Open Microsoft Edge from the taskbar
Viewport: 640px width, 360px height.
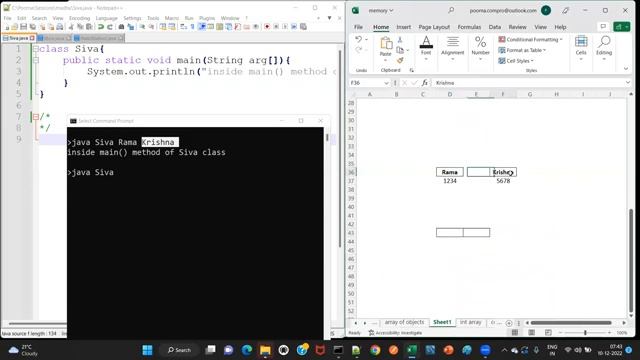click(x=247, y=350)
